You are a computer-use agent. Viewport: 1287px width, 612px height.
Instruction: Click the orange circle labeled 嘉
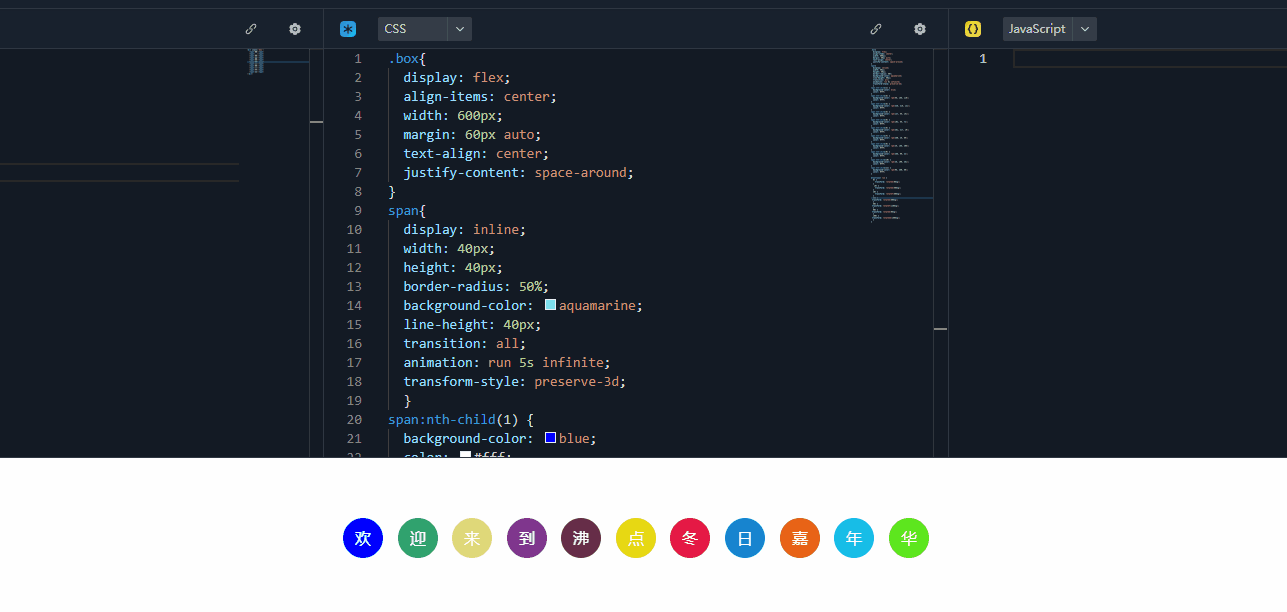click(800, 538)
